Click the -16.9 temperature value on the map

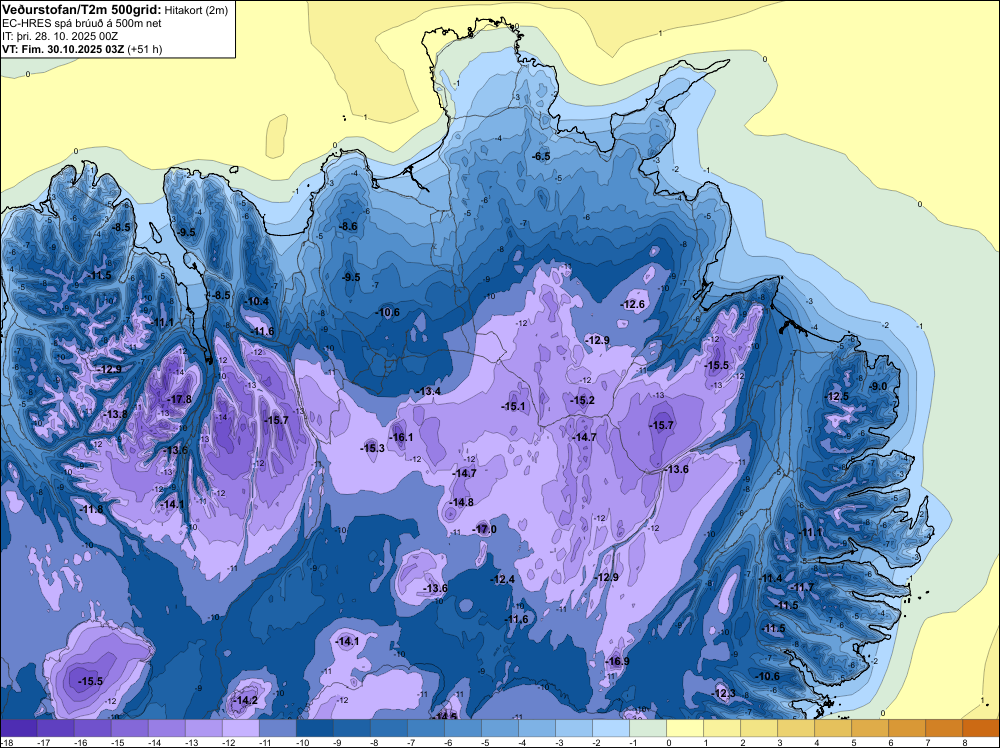[x=617, y=661]
